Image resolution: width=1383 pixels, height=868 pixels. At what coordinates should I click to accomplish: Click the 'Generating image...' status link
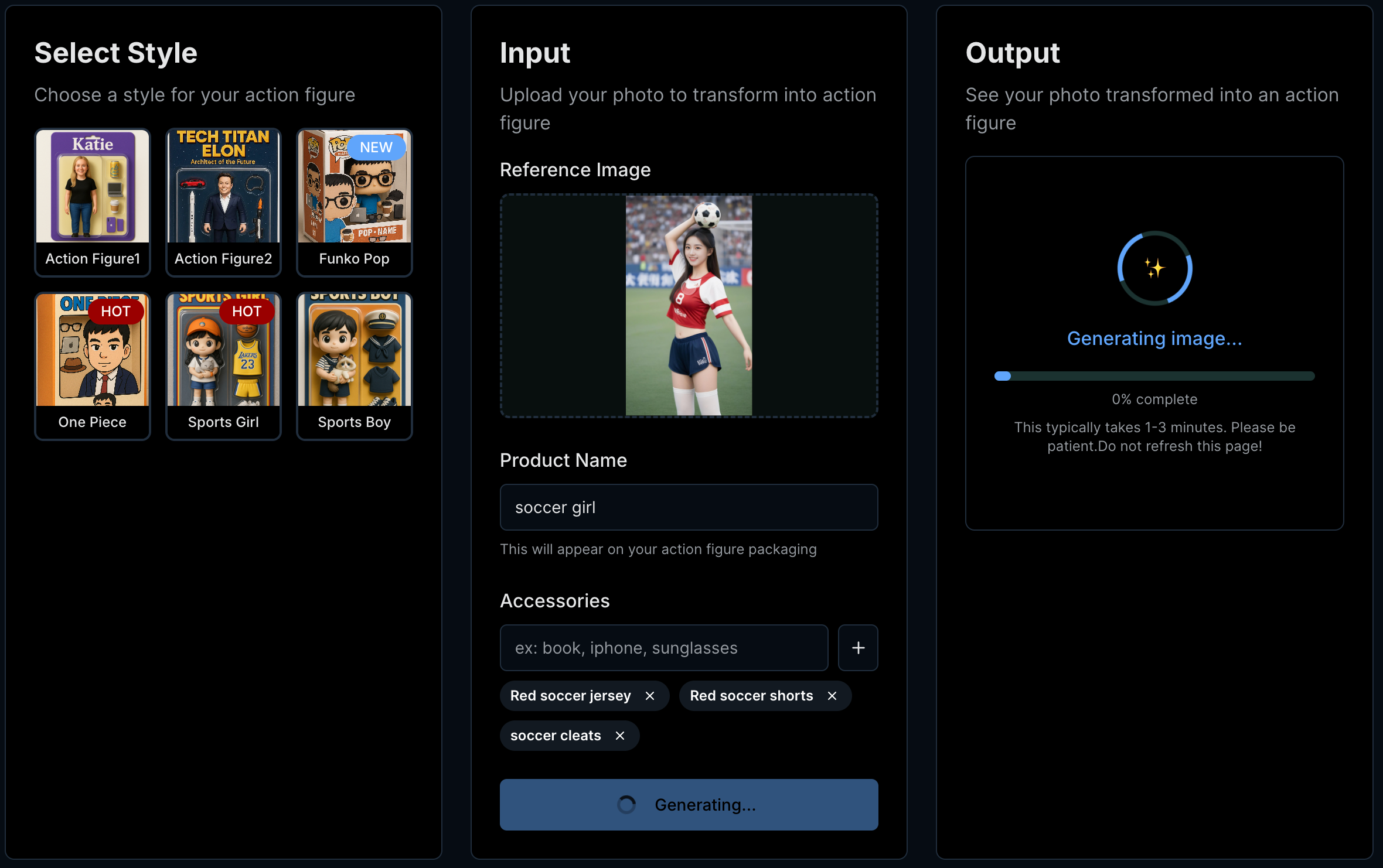1154,338
